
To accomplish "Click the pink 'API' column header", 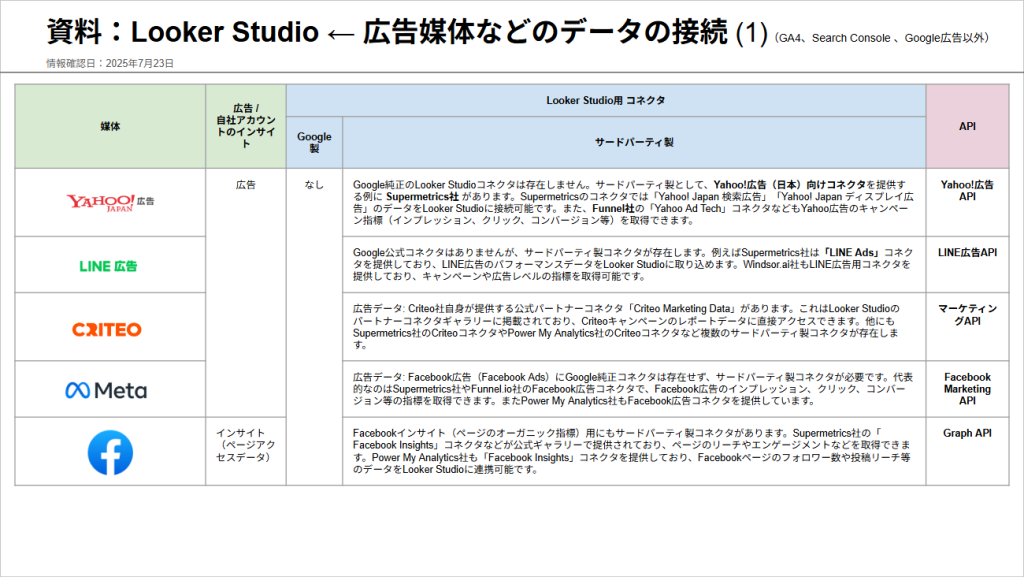I will pyautogui.click(x=967, y=126).
